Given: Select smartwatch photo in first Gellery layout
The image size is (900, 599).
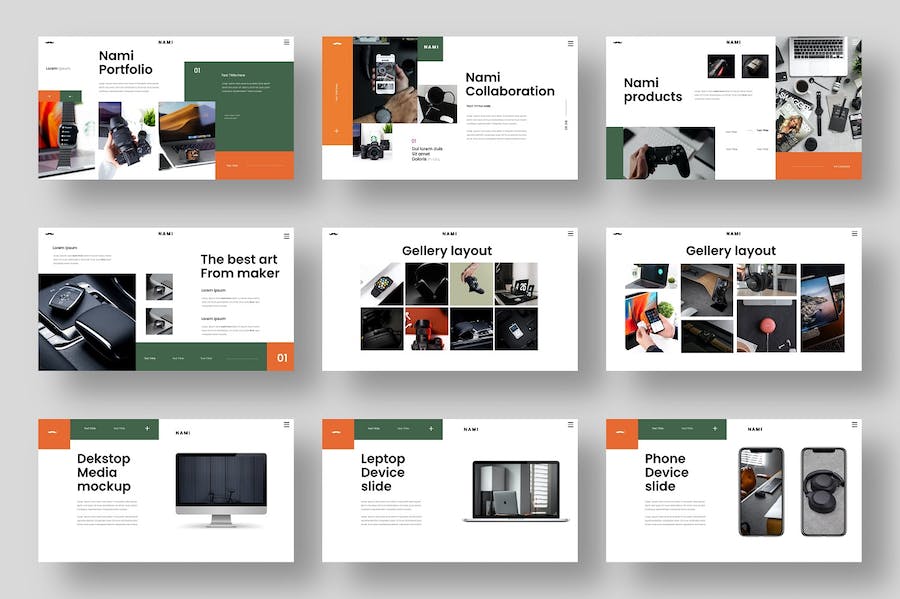Looking at the screenshot, I should (382, 284).
